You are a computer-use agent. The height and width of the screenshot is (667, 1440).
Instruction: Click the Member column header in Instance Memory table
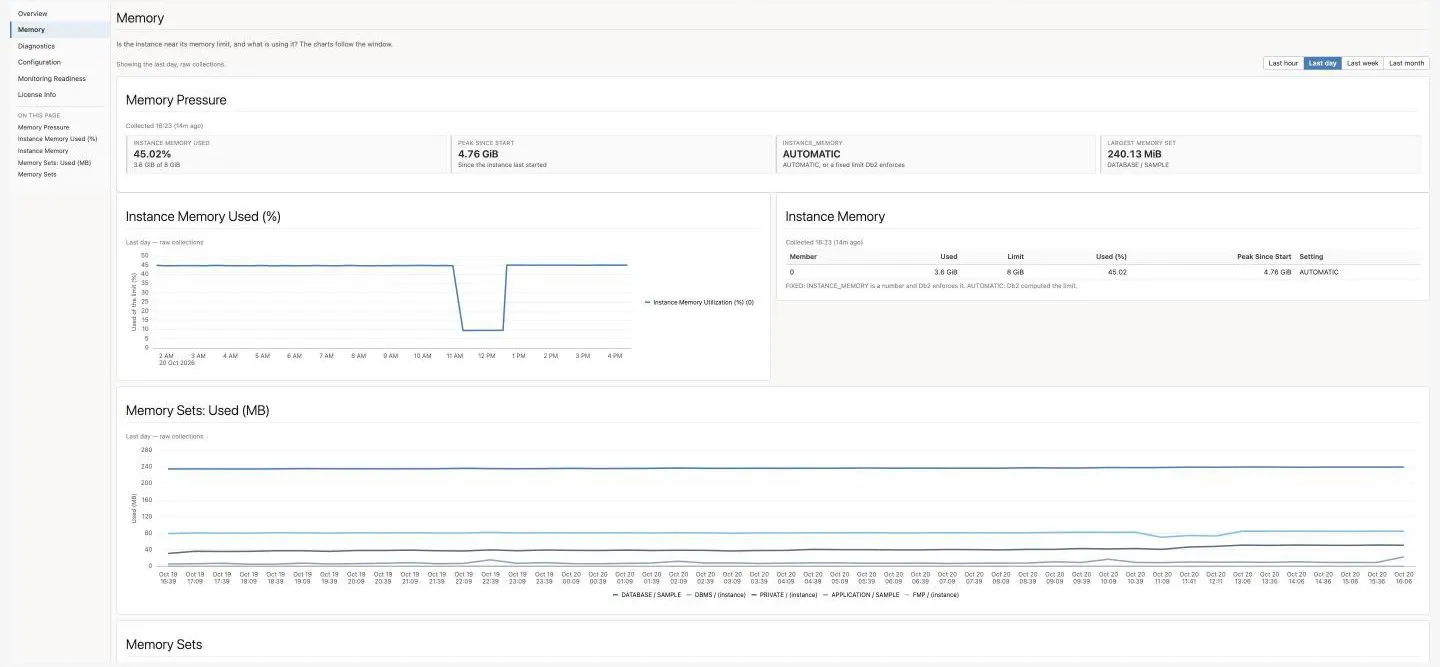click(803, 257)
